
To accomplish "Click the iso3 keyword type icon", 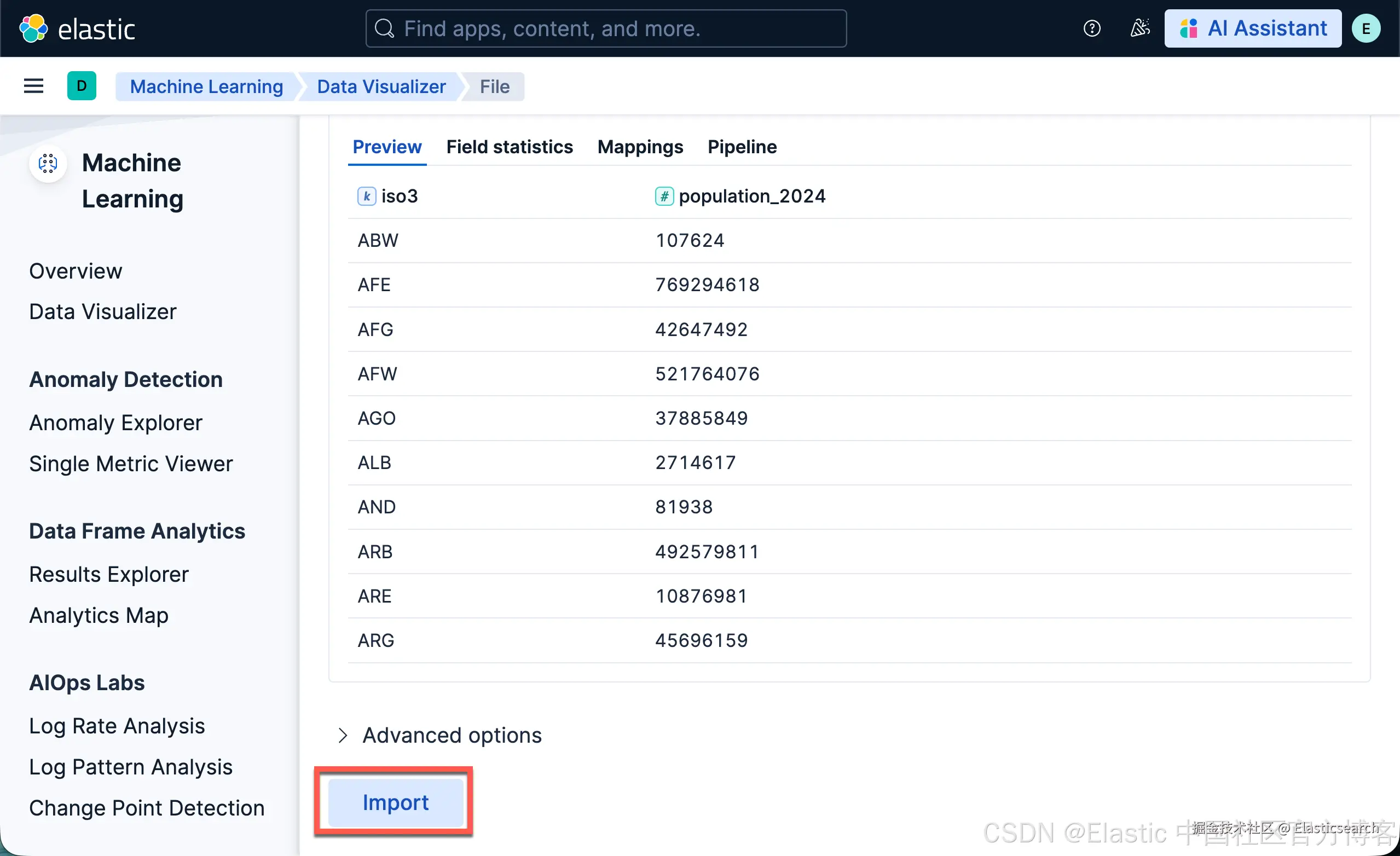I will pyautogui.click(x=367, y=196).
